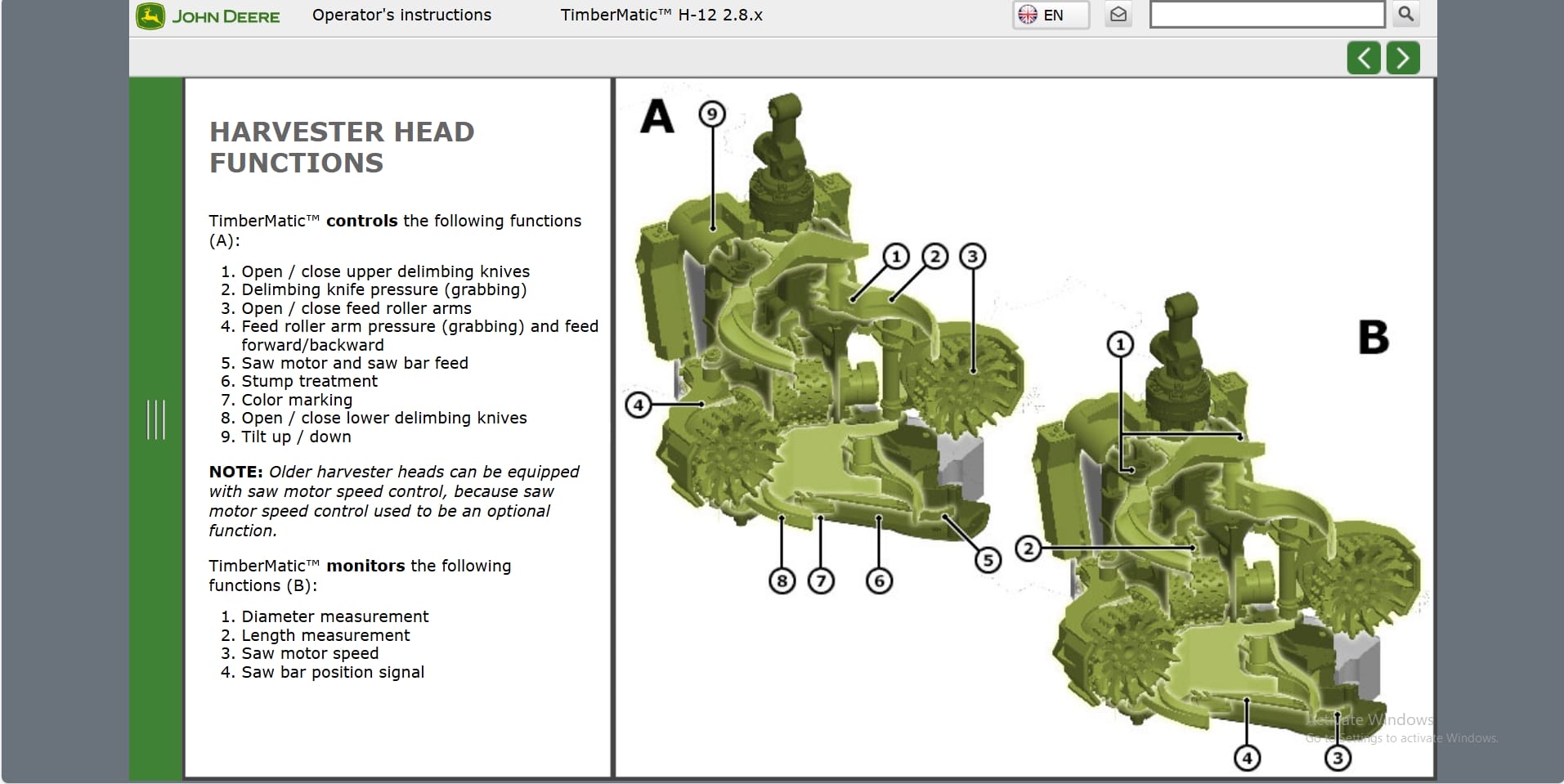Image resolution: width=1564 pixels, height=784 pixels.
Task: Click callout 5 near the saw motor
Action: [988, 559]
